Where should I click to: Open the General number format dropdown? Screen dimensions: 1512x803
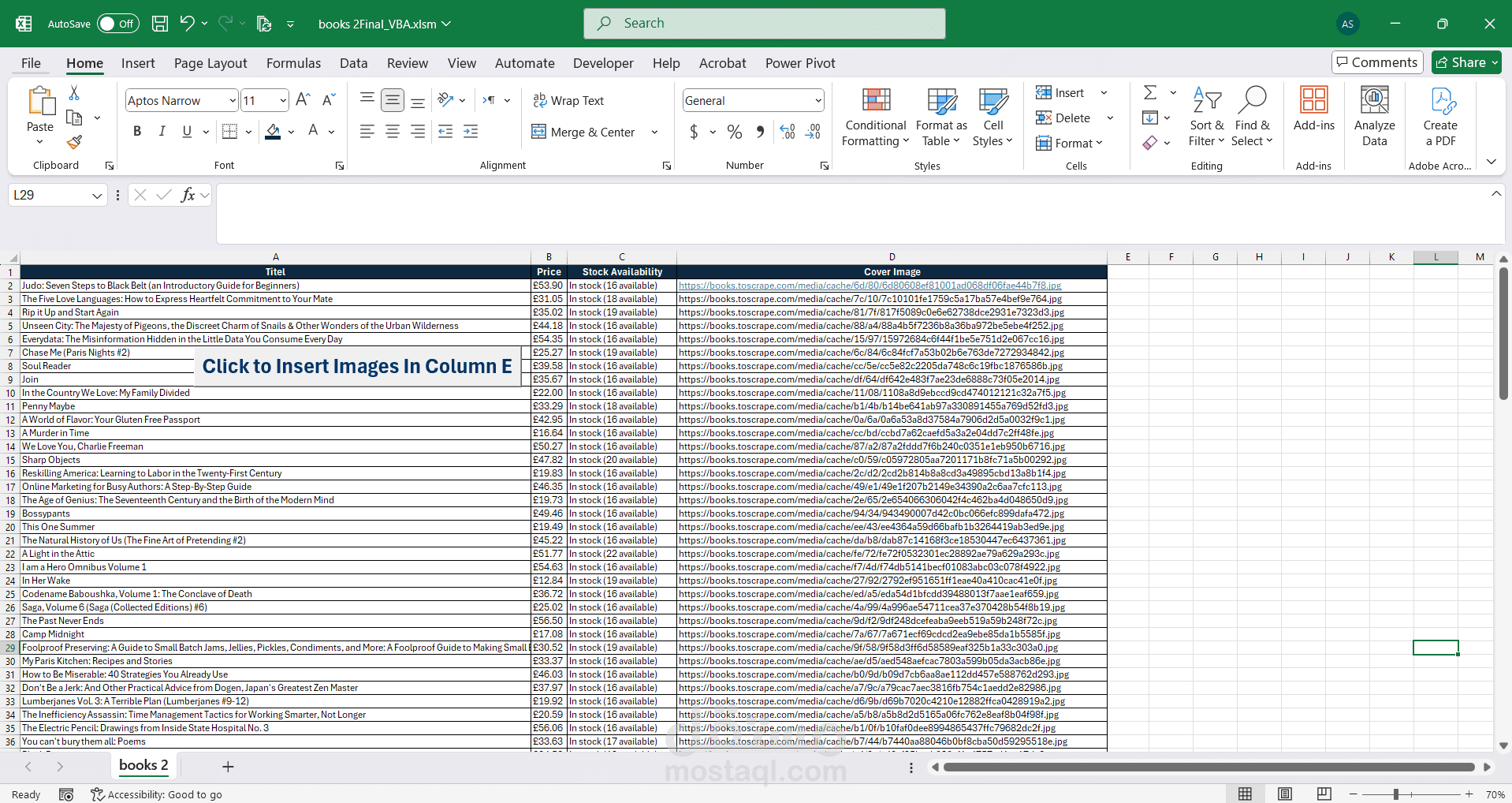818,100
